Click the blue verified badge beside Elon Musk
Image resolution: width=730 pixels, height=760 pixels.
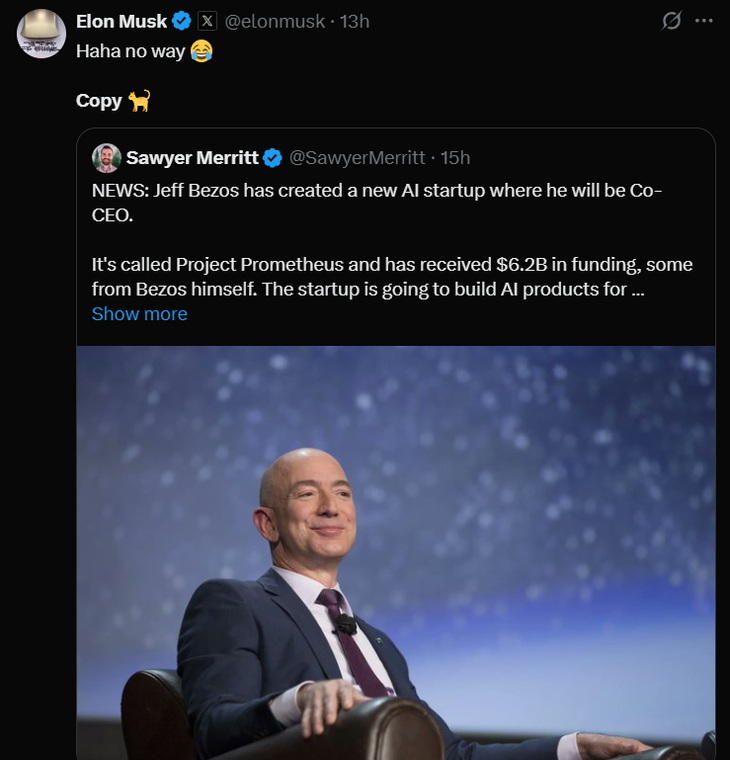tap(182, 20)
